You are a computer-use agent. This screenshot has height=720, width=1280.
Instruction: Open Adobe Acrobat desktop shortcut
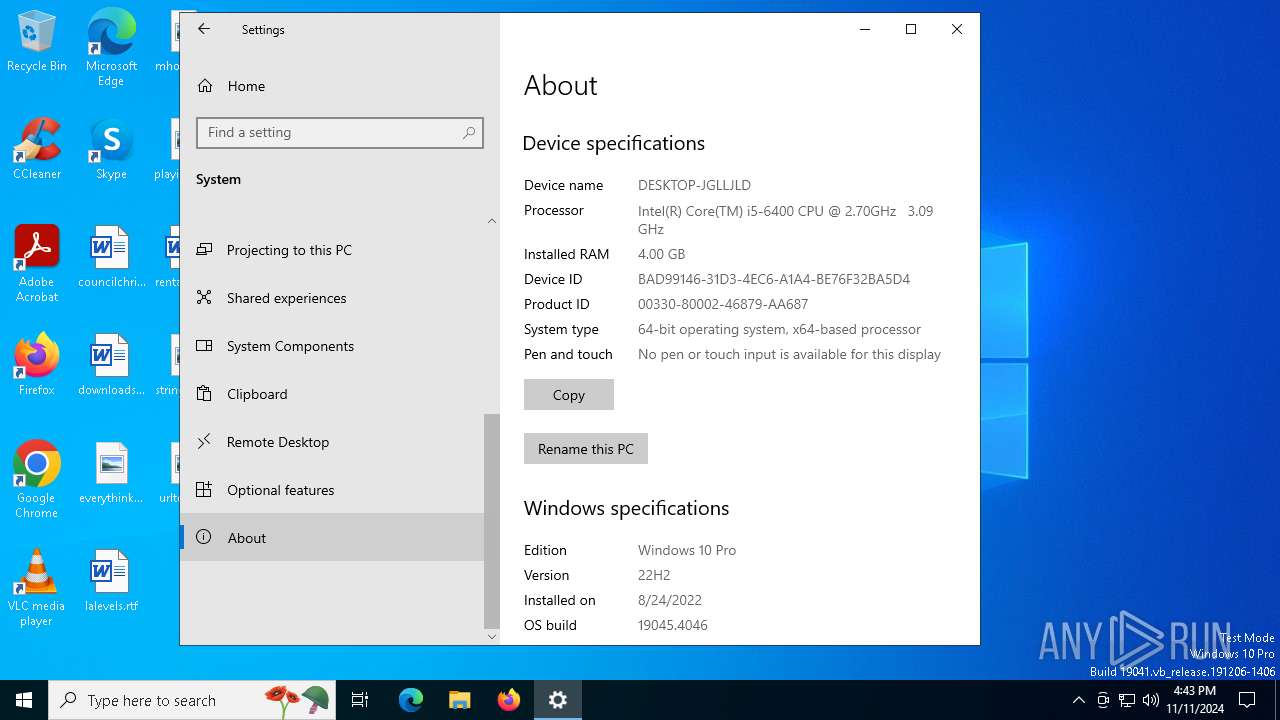pos(37,264)
